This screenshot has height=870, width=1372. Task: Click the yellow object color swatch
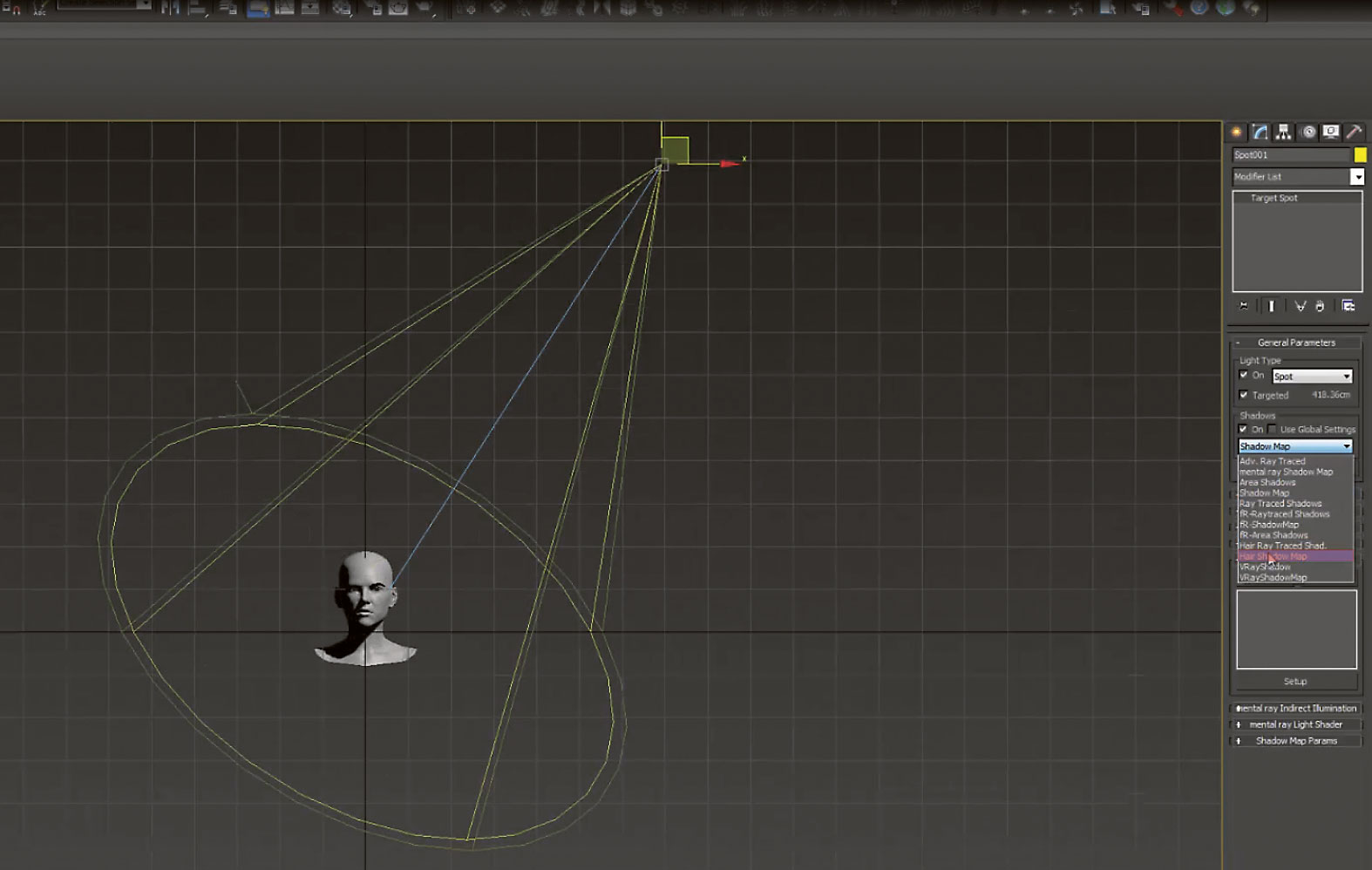[1360, 155]
